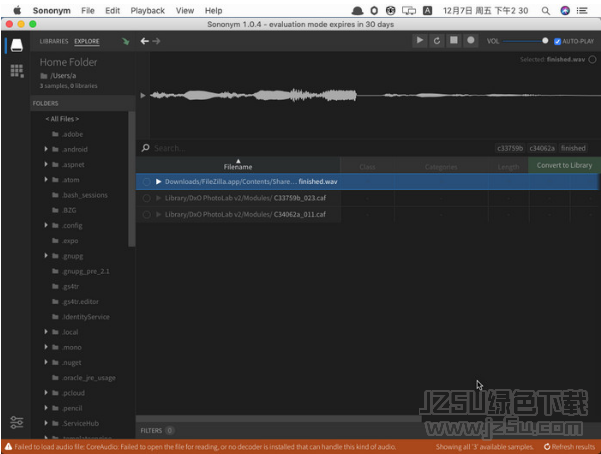Expand the .nuget folder

click(46, 362)
